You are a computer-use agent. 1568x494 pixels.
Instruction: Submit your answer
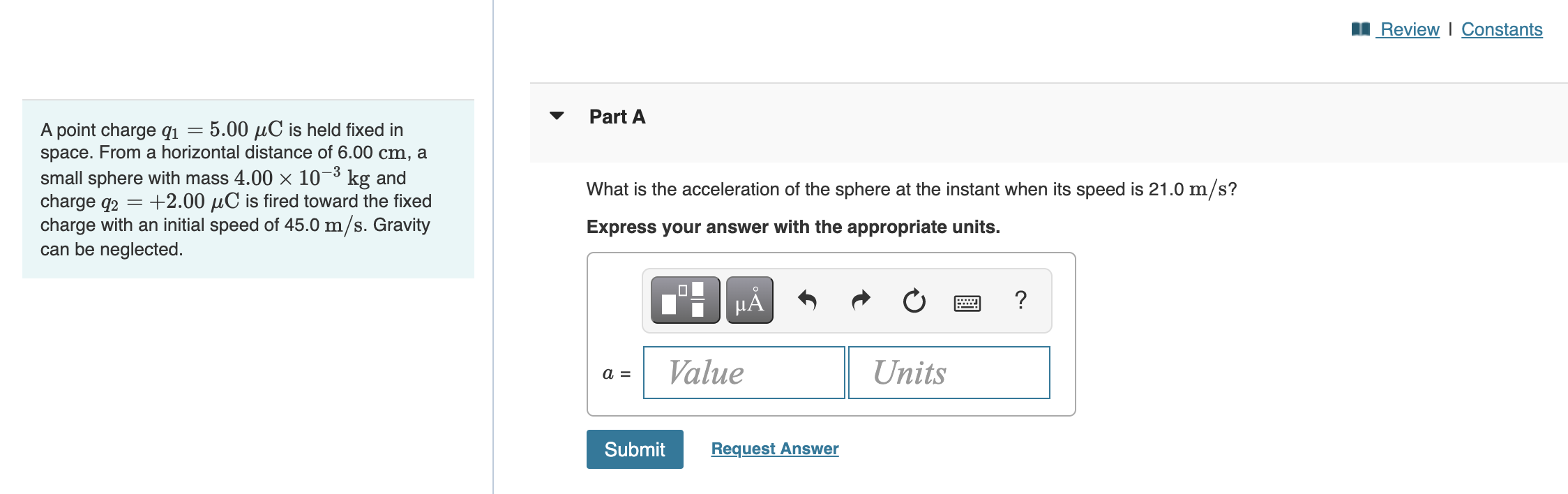634,449
